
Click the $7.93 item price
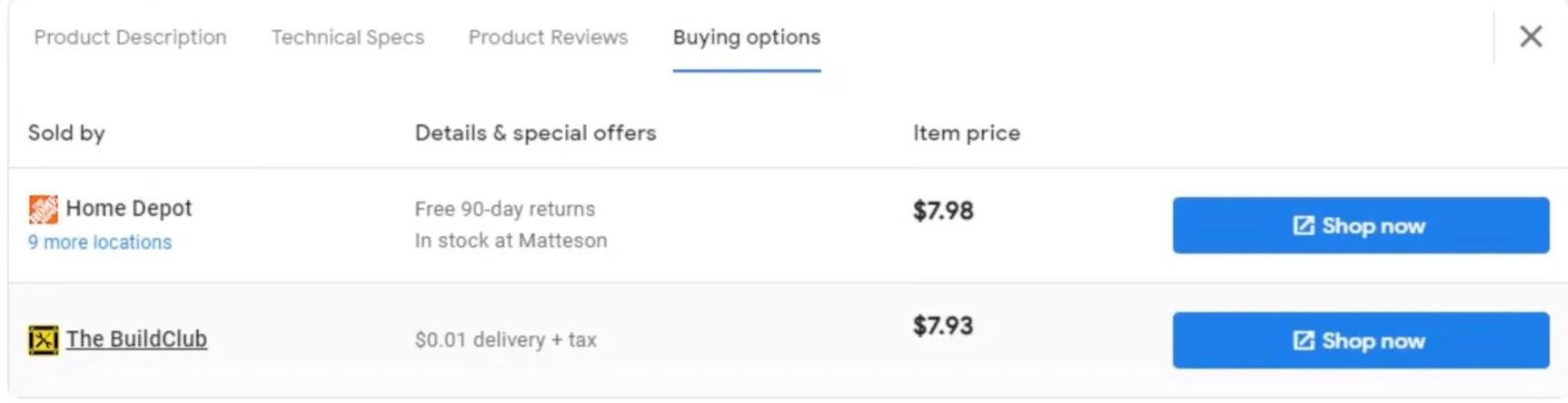tap(943, 326)
